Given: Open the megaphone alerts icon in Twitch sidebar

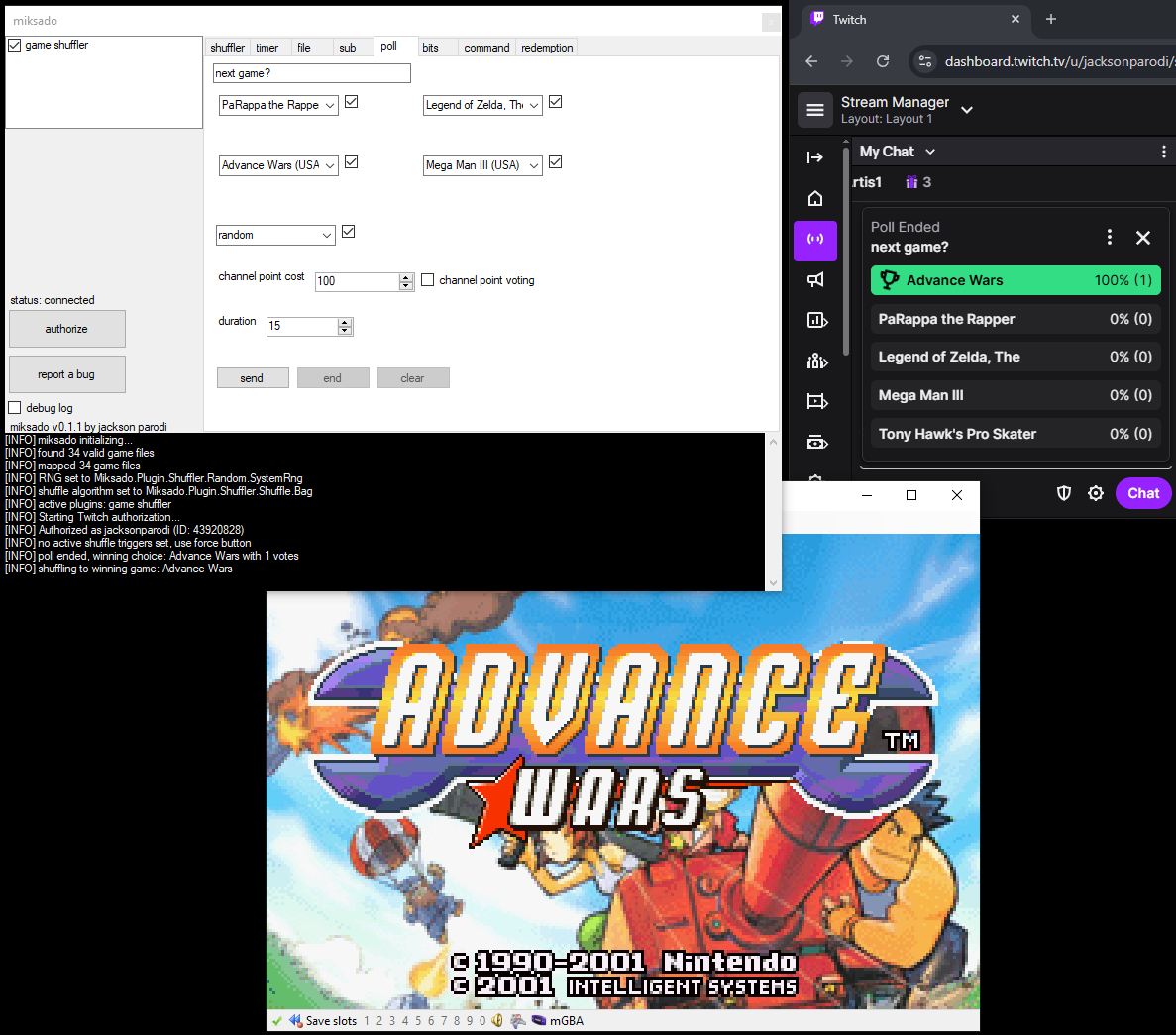Looking at the screenshot, I should pyautogui.click(x=815, y=279).
